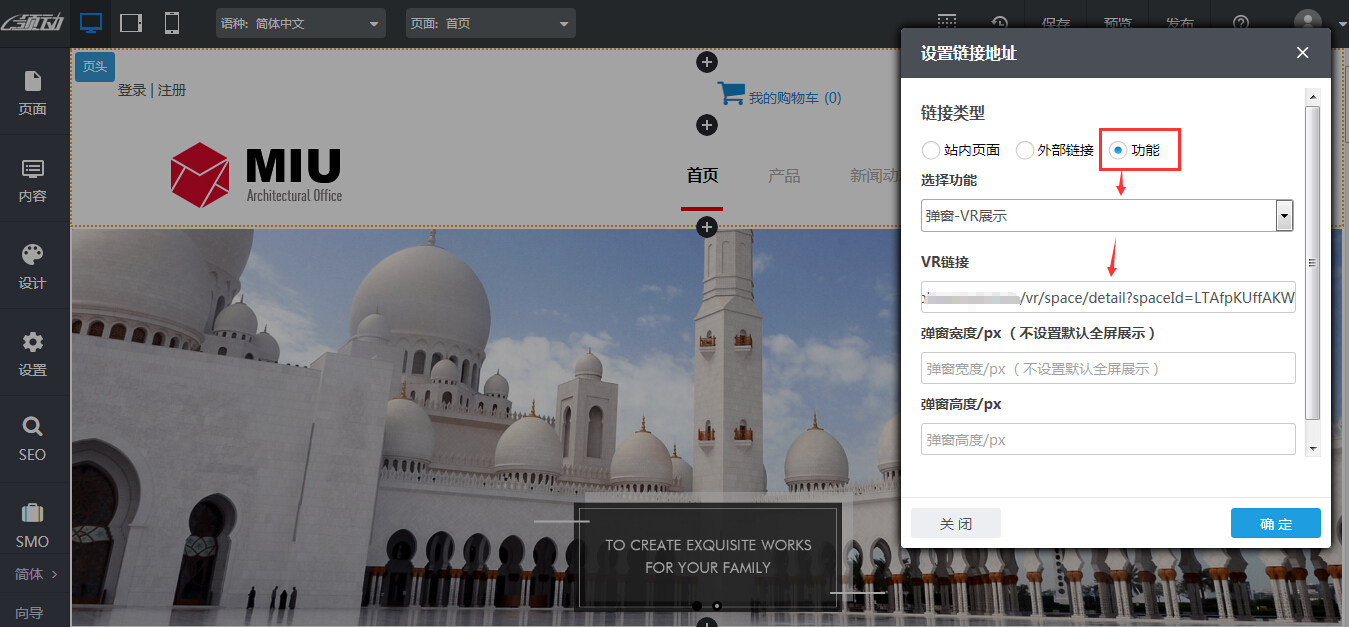Open the 内容 panel in sidebar

coord(33,180)
